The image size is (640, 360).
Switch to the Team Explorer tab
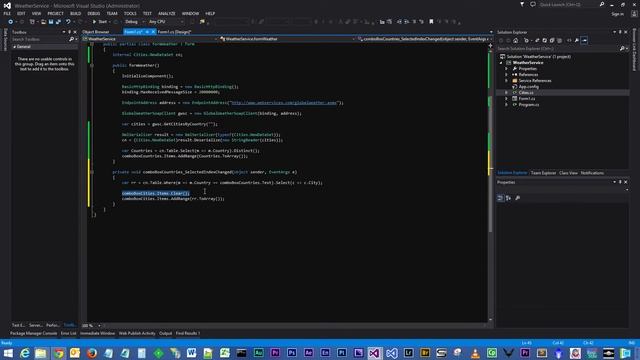[543, 173]
